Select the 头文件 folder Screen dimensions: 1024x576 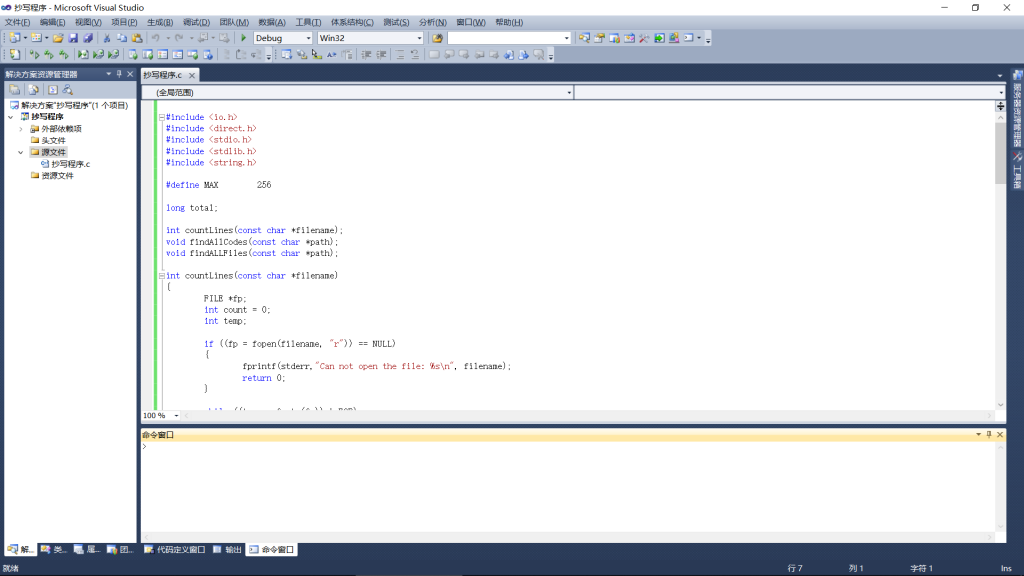coord(53,140)
